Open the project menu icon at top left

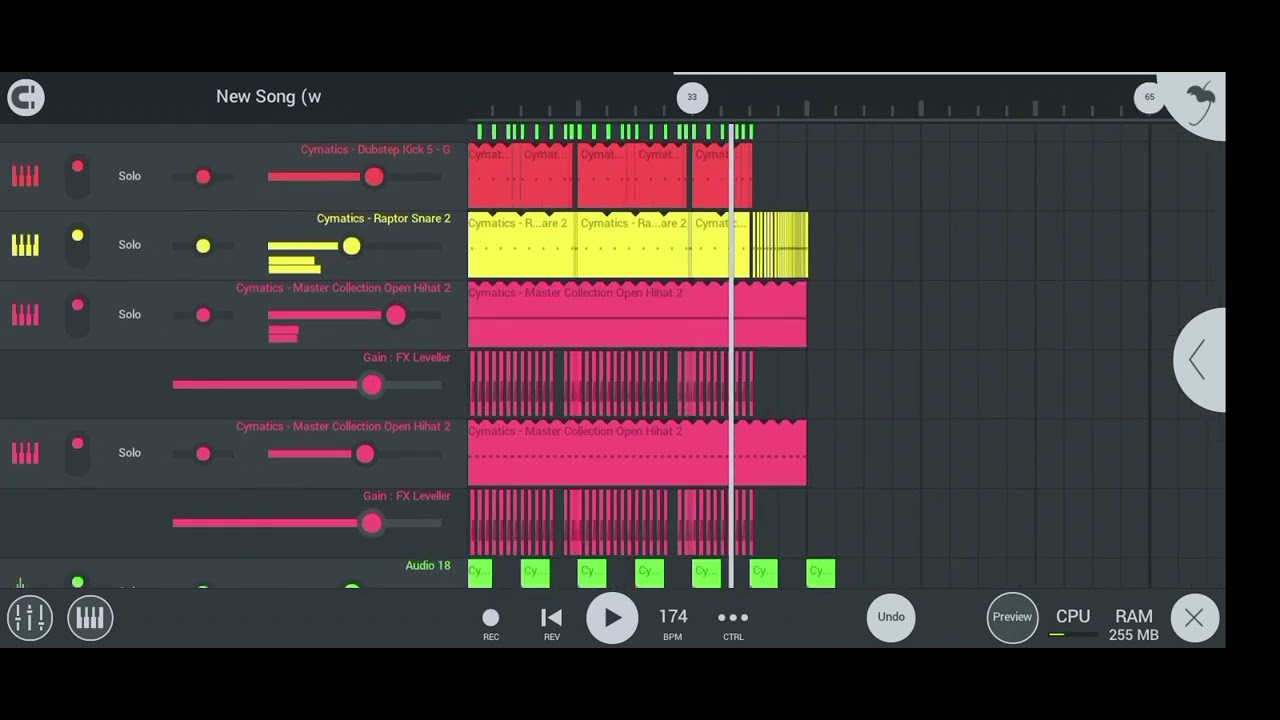(x=26, y=97)
